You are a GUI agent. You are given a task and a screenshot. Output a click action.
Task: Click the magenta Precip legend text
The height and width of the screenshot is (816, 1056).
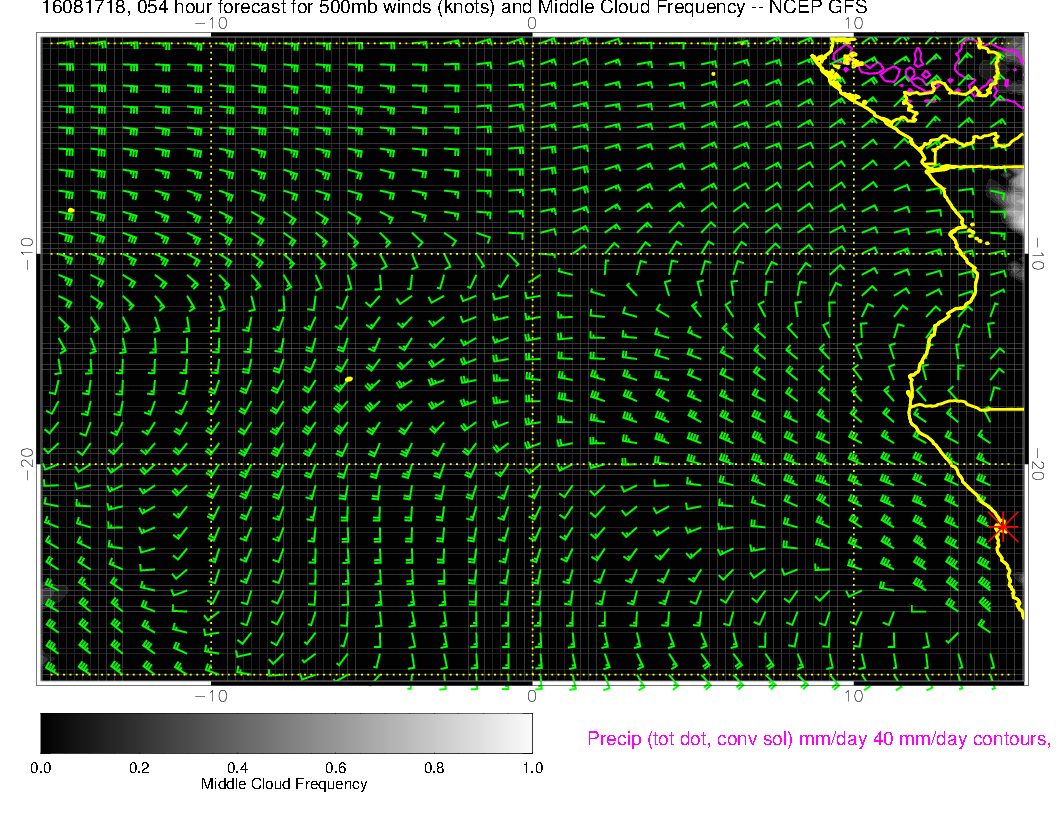pyautogui.click(x=817, y=739)
